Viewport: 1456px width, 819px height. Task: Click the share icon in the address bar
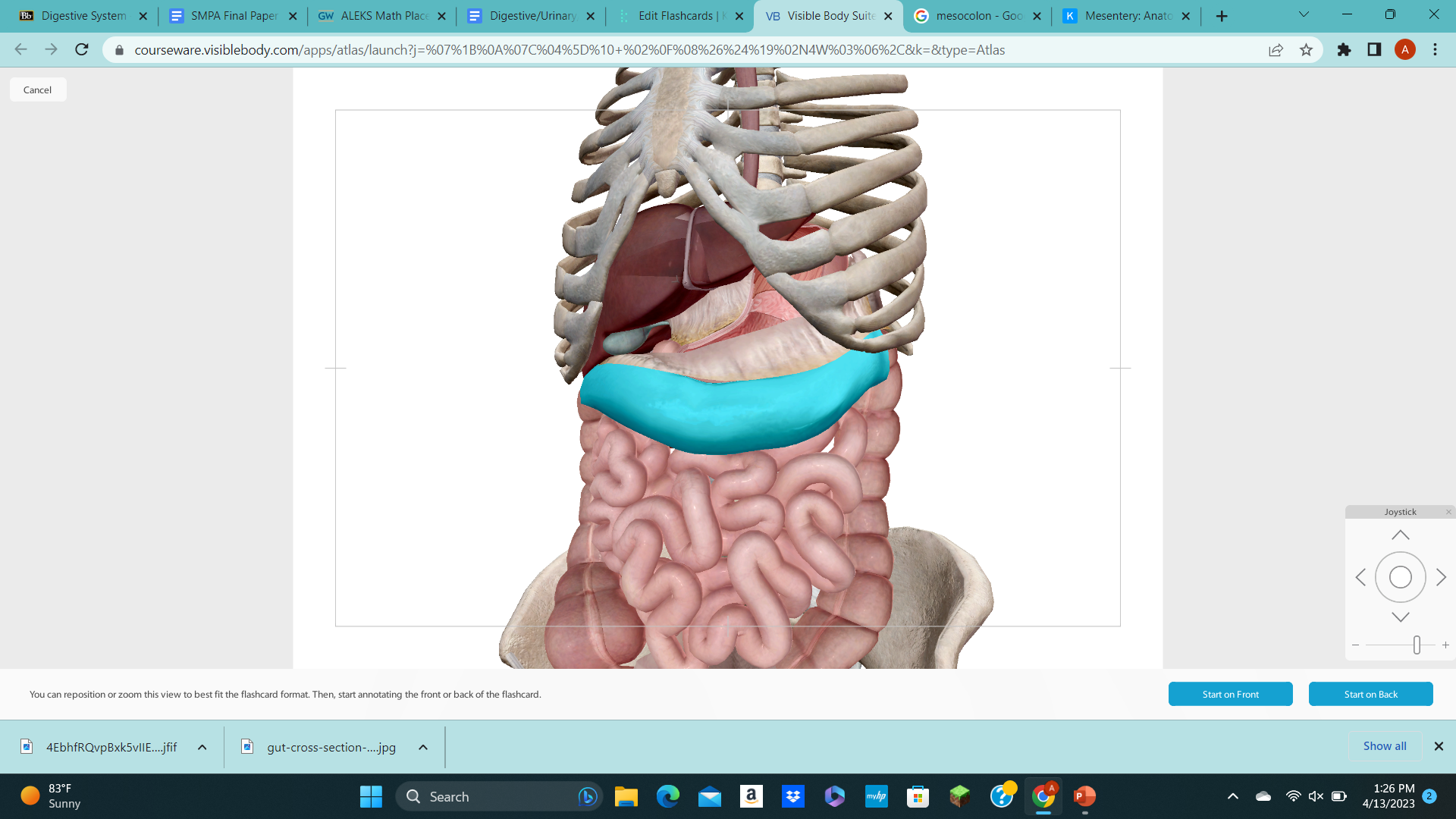(x=1276, y=50)
